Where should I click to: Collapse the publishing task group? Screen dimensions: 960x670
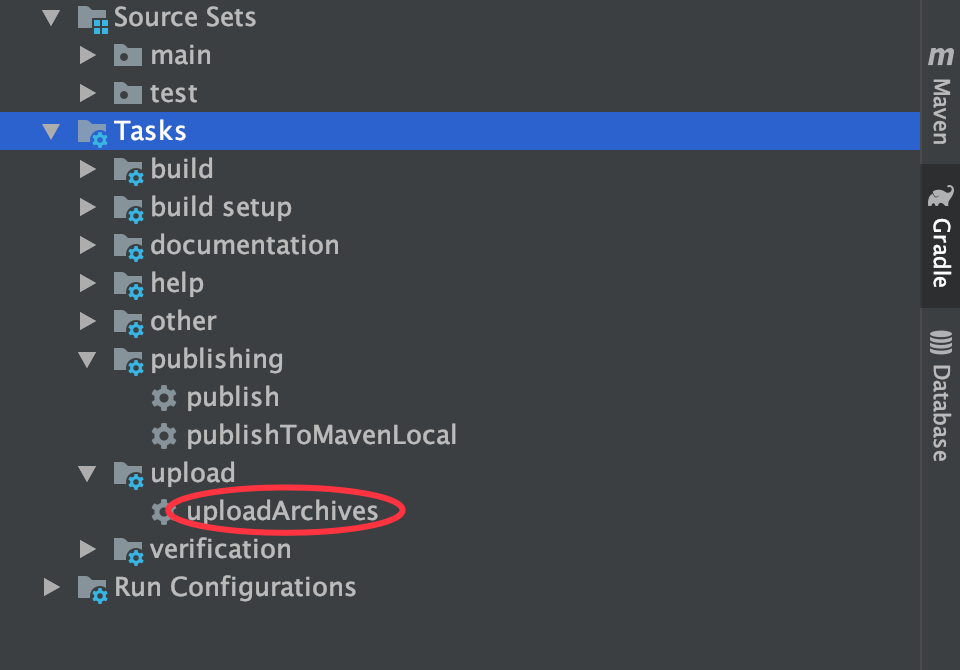pos(88,359)
